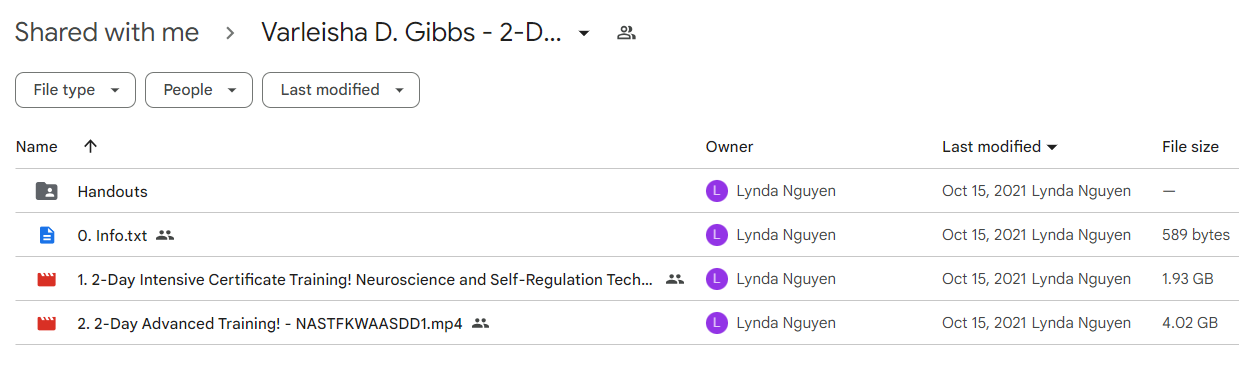
Task: Open the File type filter dropdown
Action: pos(75,90)
